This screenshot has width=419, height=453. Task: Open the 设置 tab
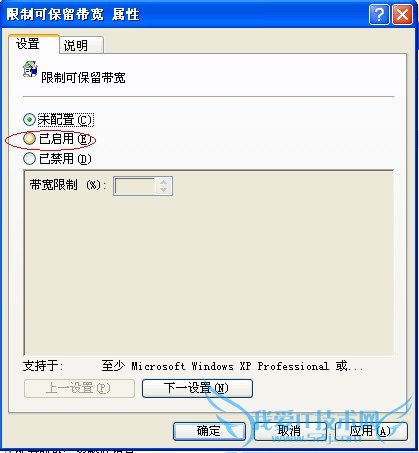click(x=34, y=44)
